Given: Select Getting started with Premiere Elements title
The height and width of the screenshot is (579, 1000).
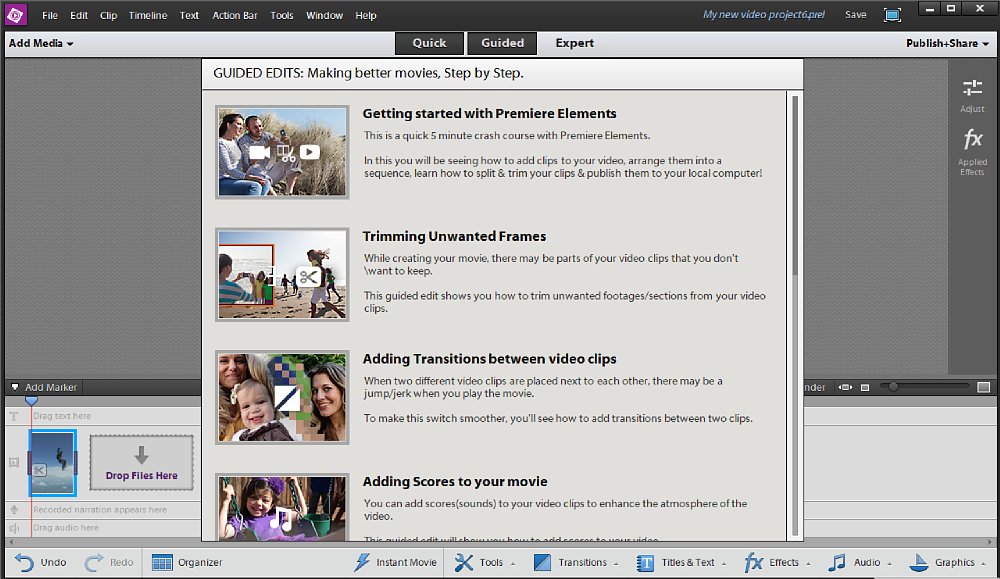Looking at the screenshot, I should 489,114.
